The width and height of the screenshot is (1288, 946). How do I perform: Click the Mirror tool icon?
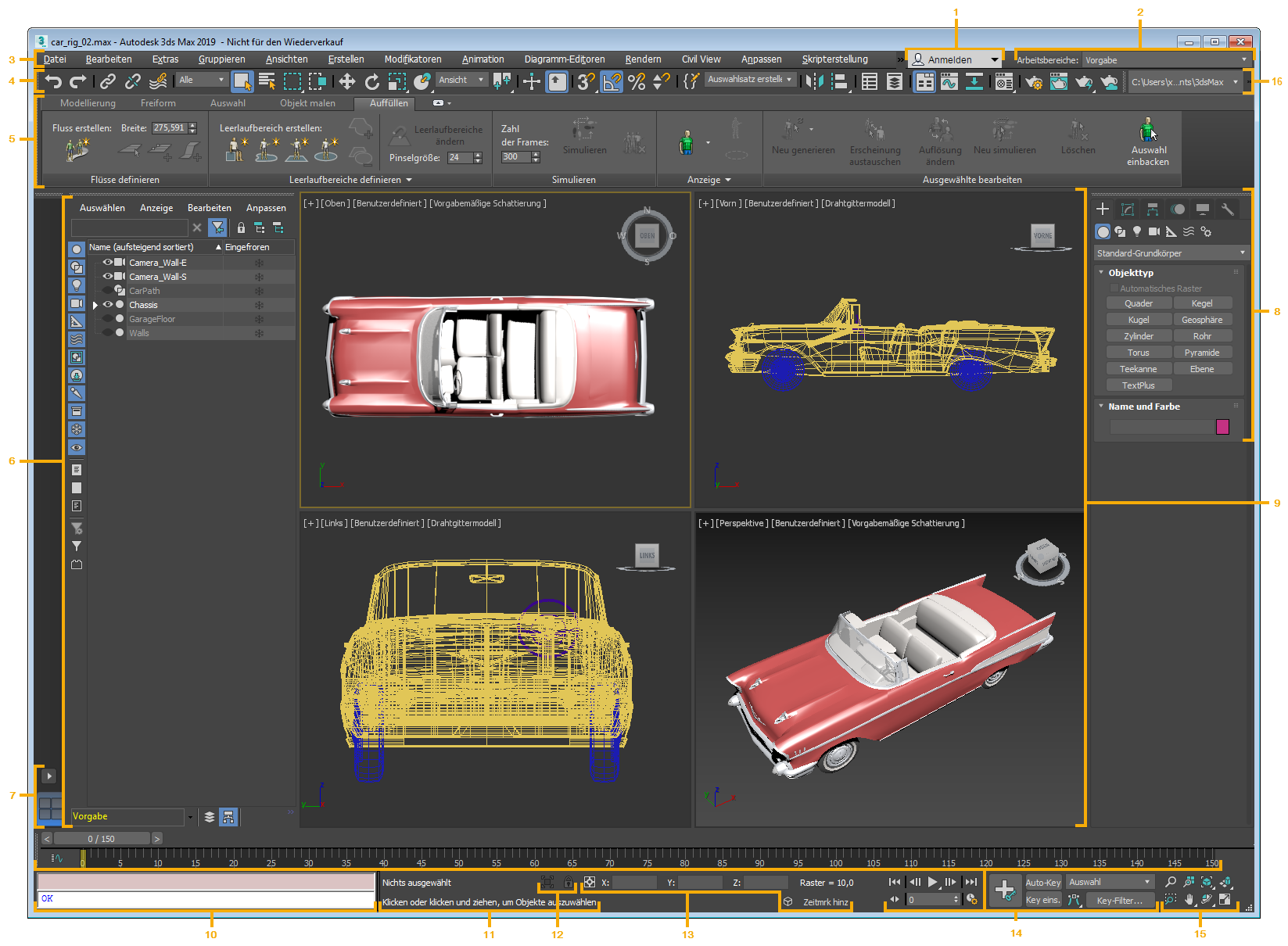click(813, 81)
